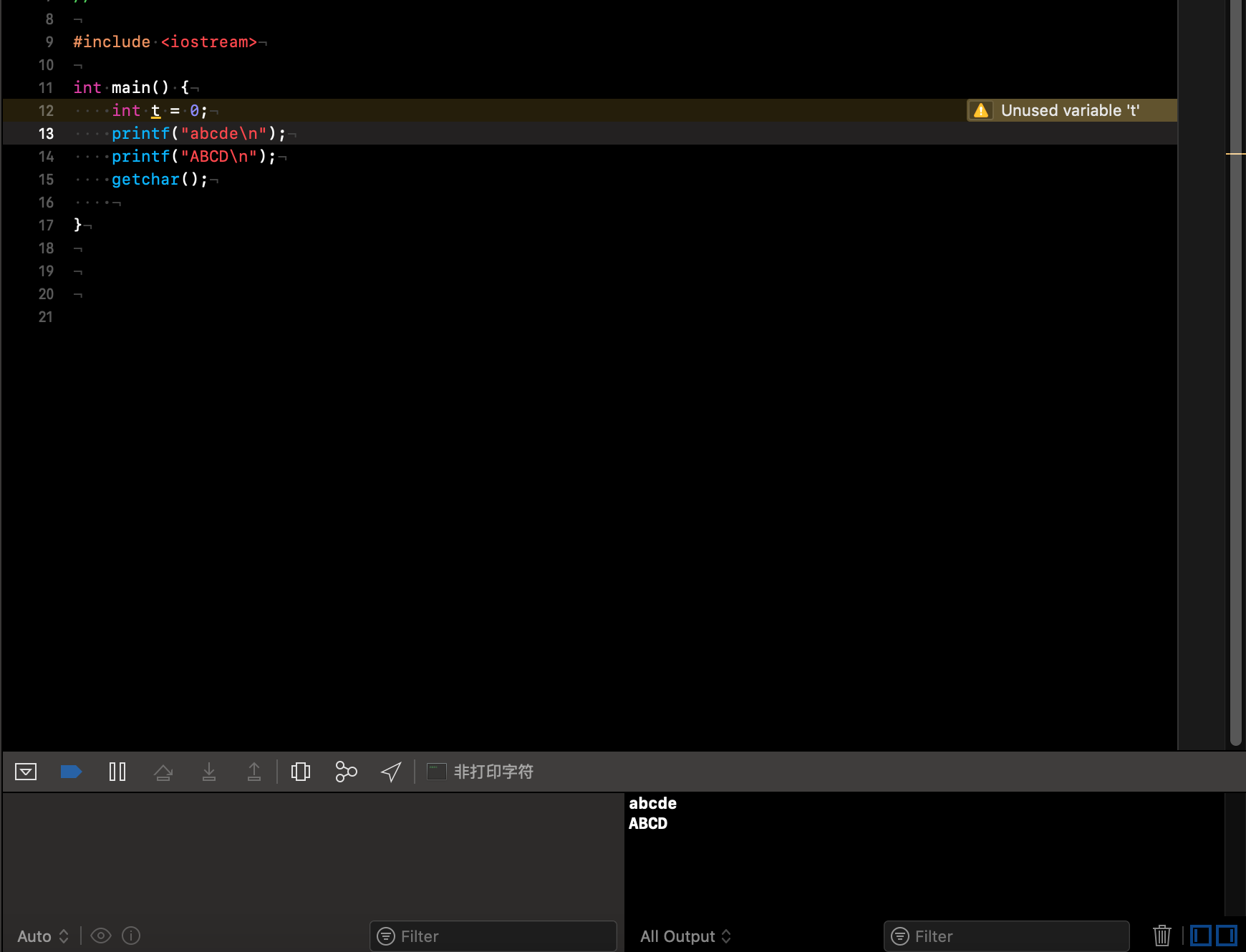
Task: Click the print description info icon
Action: pyautogui.click(x=131, y=936)
